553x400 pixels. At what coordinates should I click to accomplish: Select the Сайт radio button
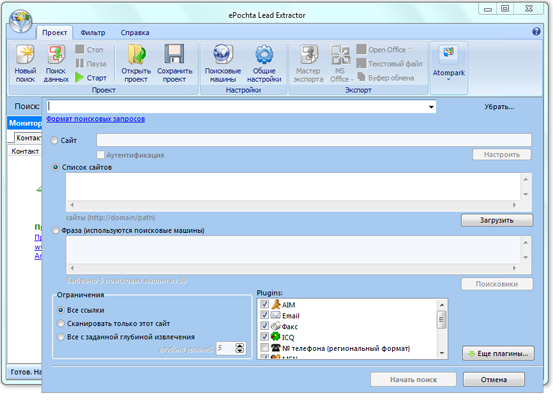(x=54, y=140)
